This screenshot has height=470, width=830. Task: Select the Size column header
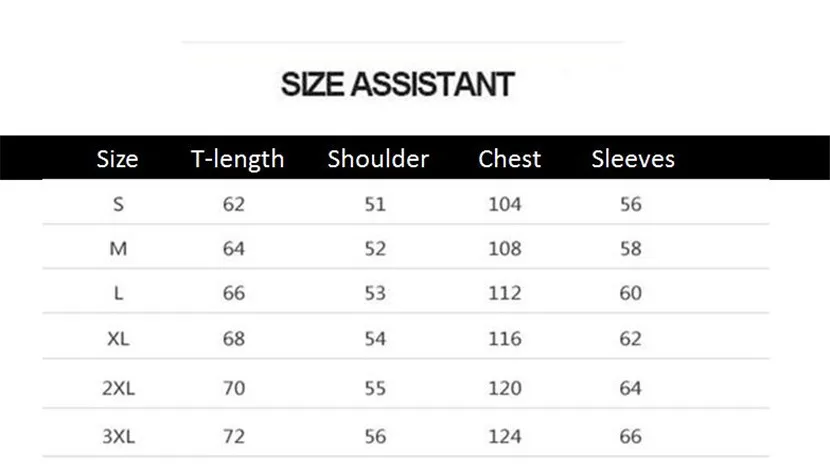[118, 159]
